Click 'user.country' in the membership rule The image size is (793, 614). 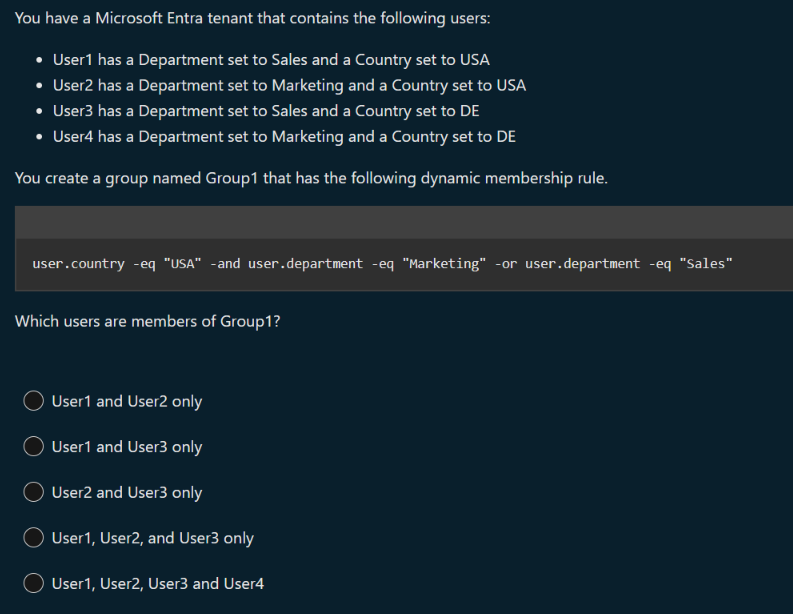coord(78,264)
